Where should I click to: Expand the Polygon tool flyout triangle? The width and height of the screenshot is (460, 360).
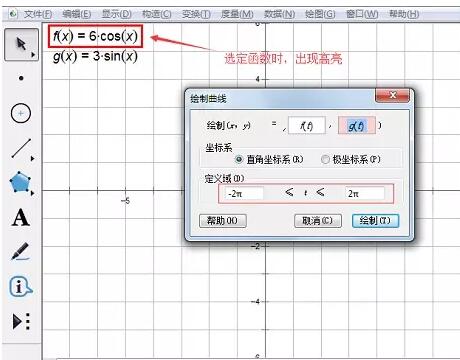coord(32,193)
